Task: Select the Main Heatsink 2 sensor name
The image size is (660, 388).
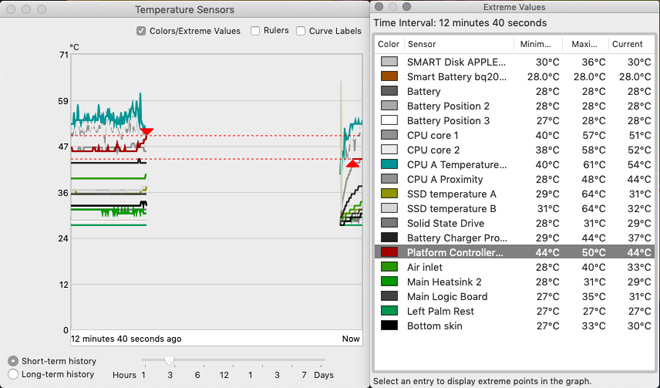Action: [444, 282]
